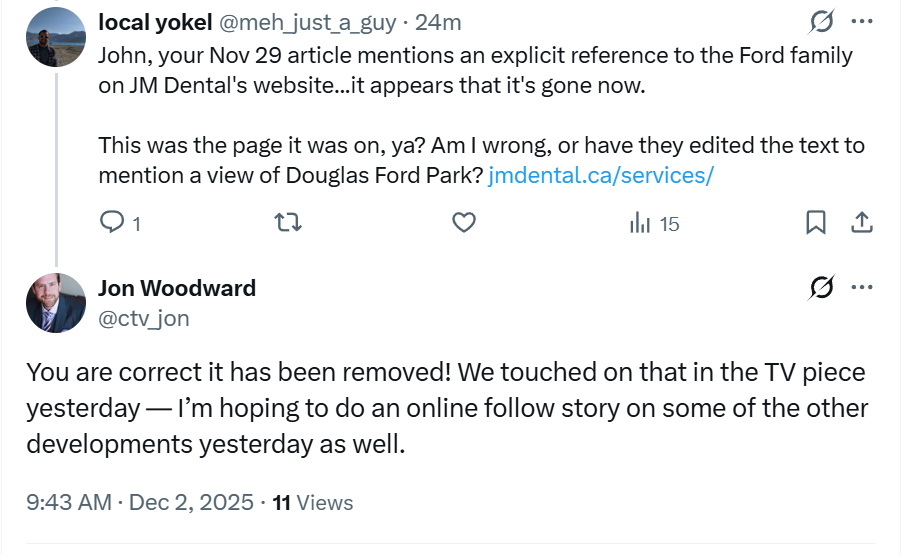Like the local yokel post

click(463, 223)
